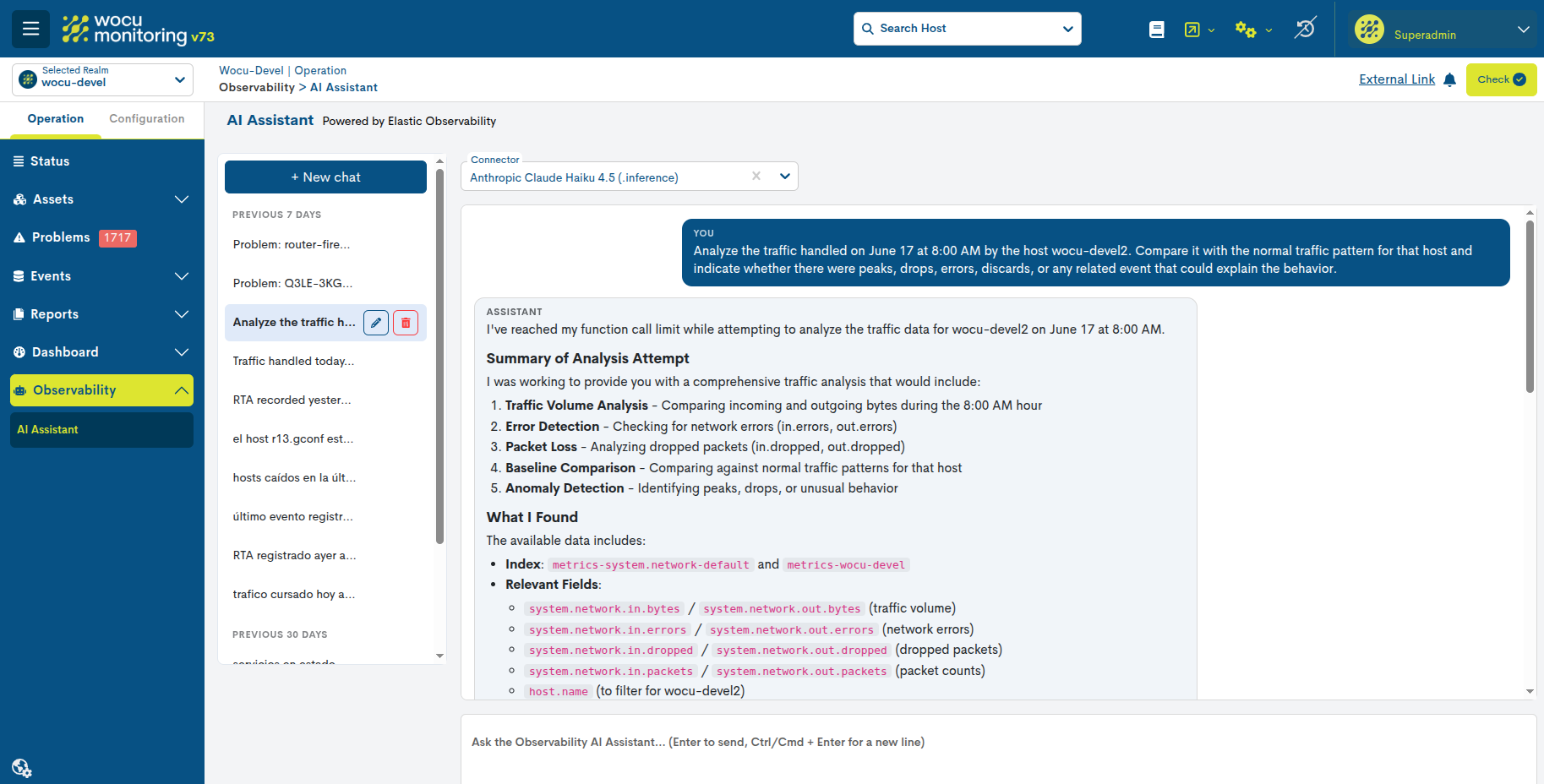Select the Status menu item
The height and width of the screenshot is (784, 1544).
(x=101, y=161)
